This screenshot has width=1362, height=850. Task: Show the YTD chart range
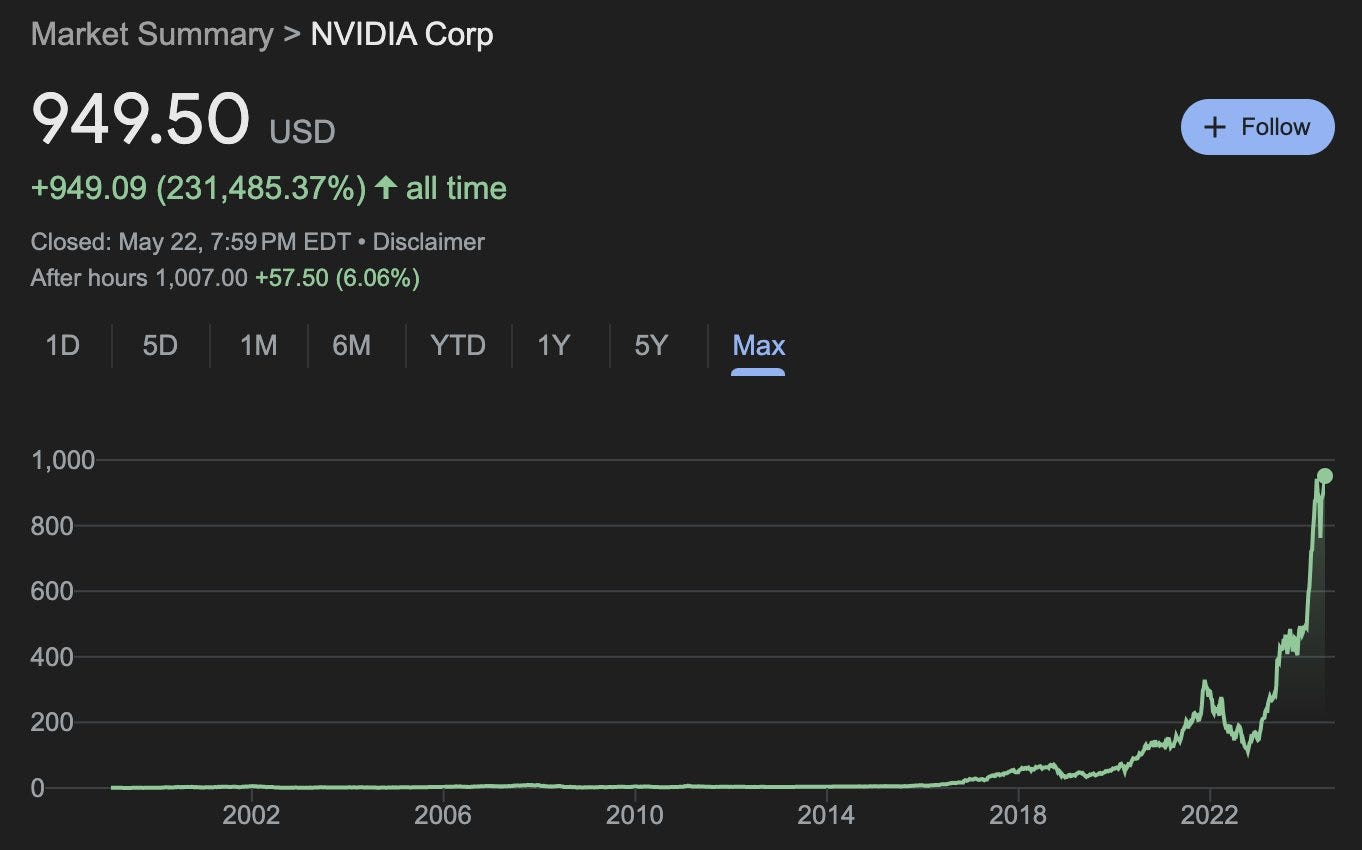click(x=458, y=346)
